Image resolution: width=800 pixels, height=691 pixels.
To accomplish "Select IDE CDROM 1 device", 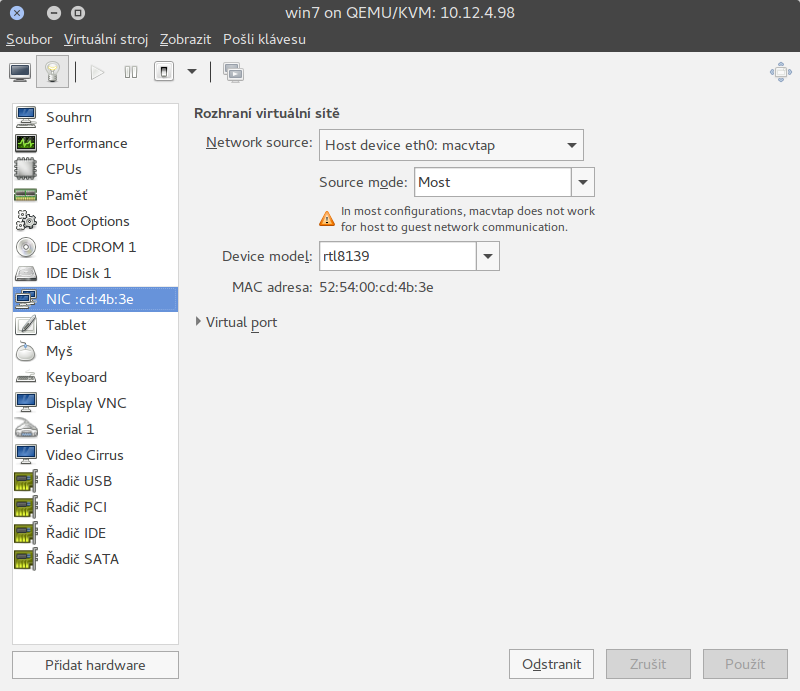I will 90,247.
